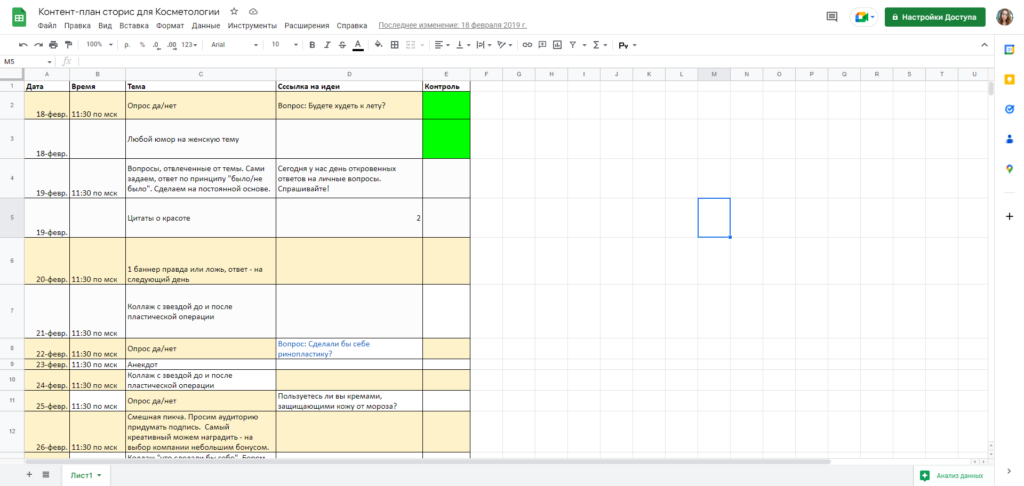The image size is (1024, 486).
Task: Click the formula bar input field
Action: pyautogui.click(x=500, y=62)
